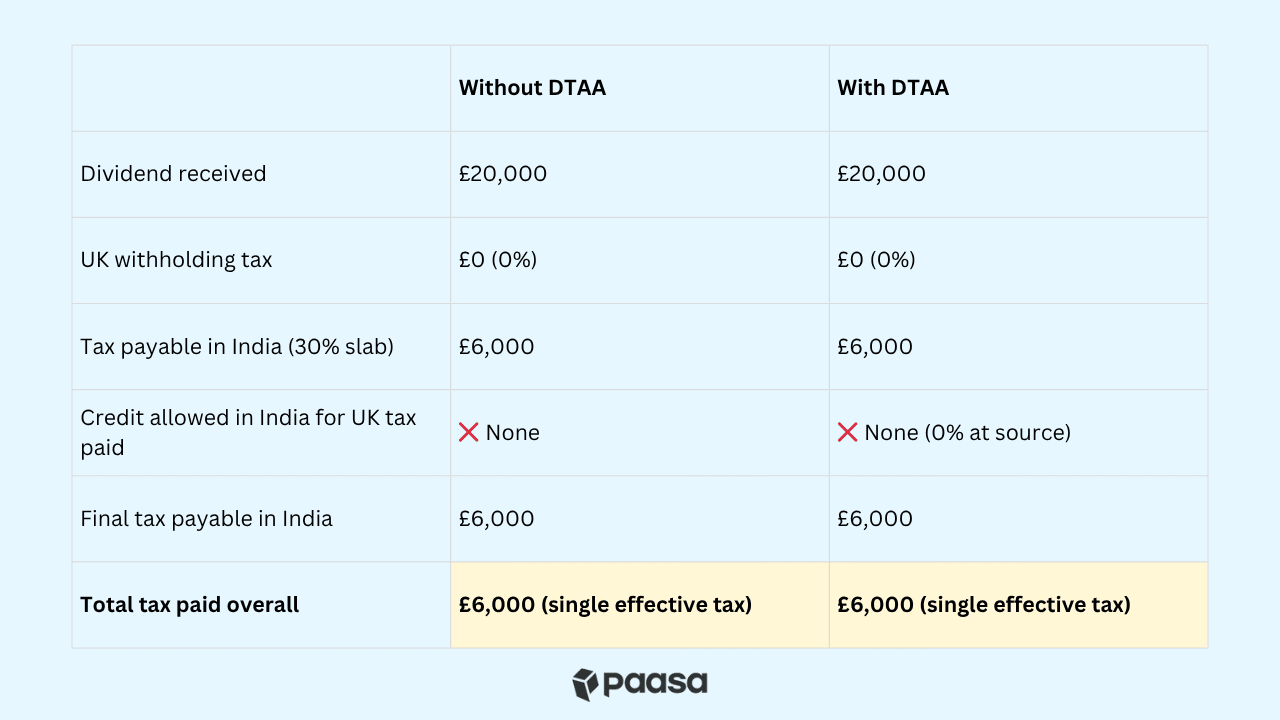Click £20,000 dividend under With DTAA
Viewport: 1280px width, 720px height.
pos(881,174)
